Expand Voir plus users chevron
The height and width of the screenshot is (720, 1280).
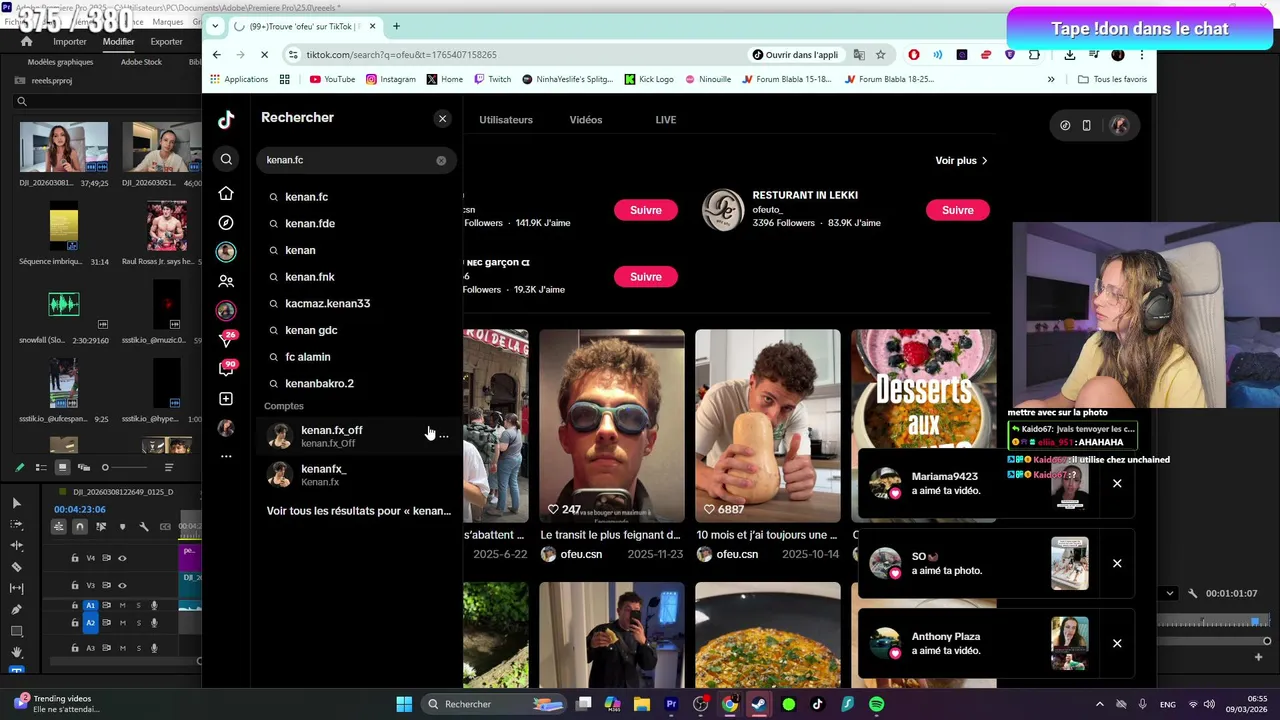pyautogui.click(x=984, y=160)
